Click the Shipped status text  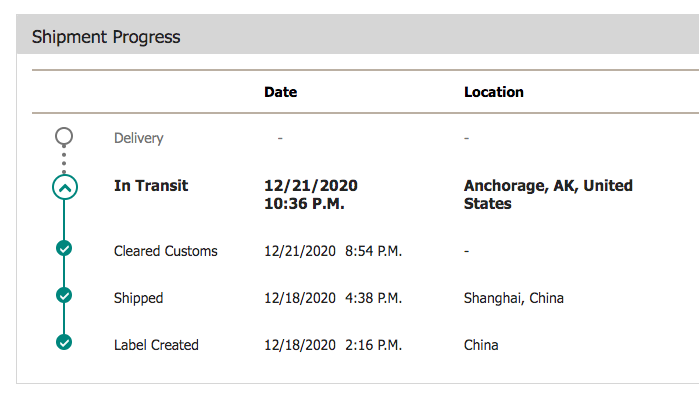(139, 298)
